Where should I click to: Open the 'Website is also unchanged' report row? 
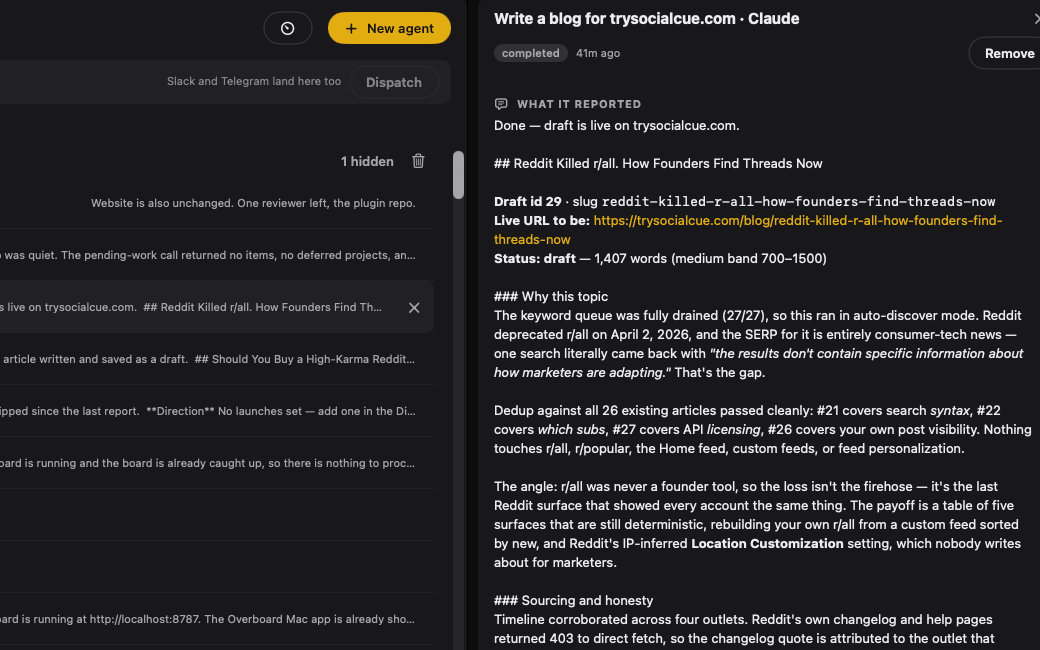217,203
